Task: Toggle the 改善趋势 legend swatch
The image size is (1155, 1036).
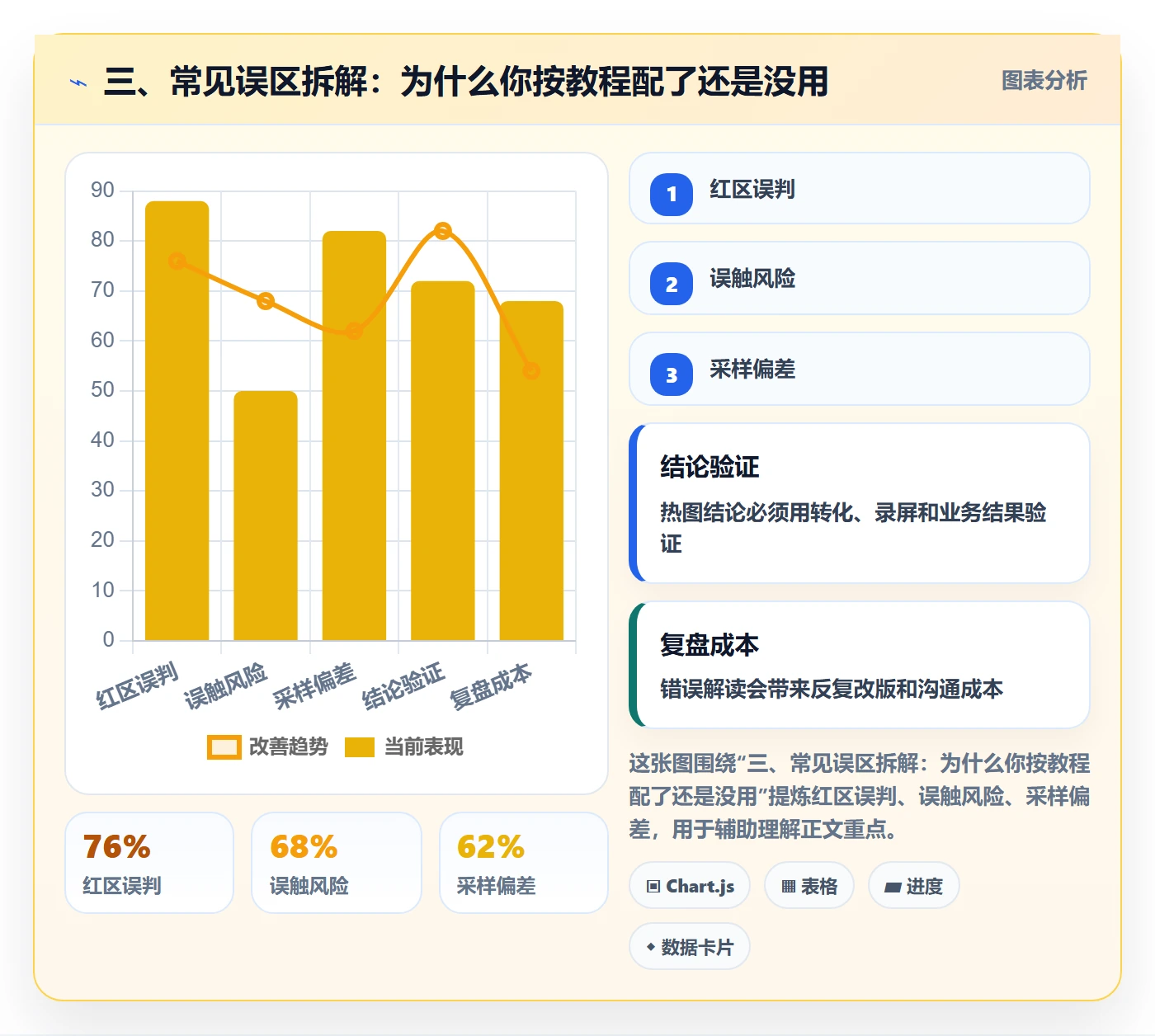Action: tap(224, 746)
